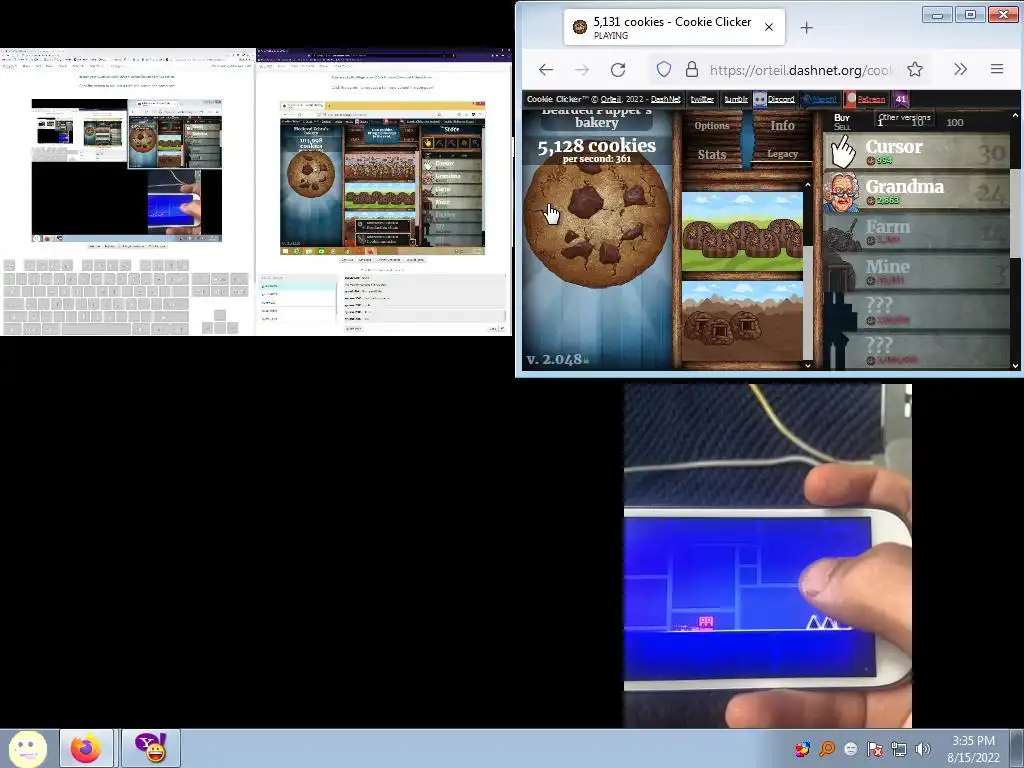Open the tumblr link in the top bar
Viewport: 1024px width, 768px height.
pyautogui.click(x=736, y=99)
